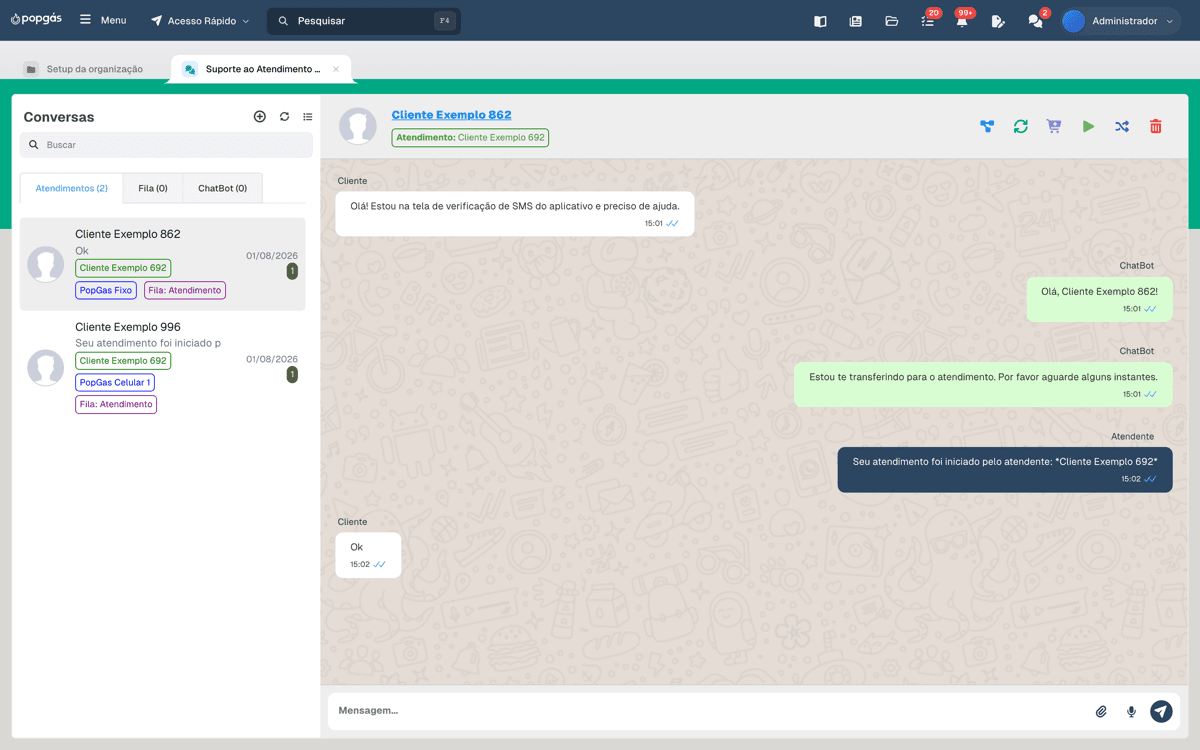Click the Conversas panel heading

59,117
